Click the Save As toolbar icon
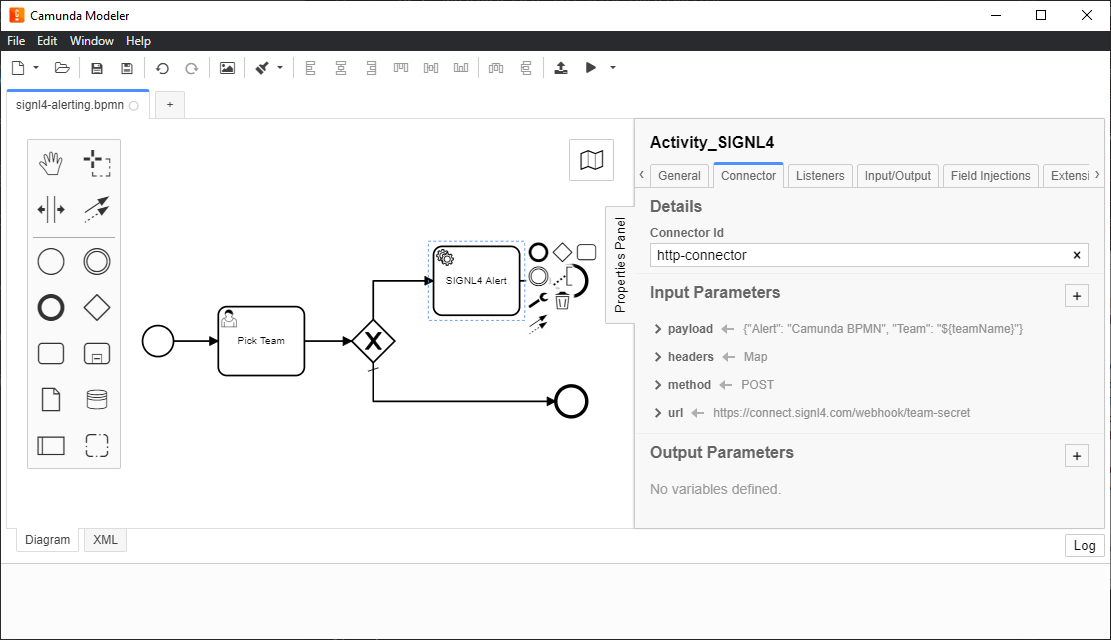The height and width of the screenshot is (640, 1111). (x=127, y=68)
